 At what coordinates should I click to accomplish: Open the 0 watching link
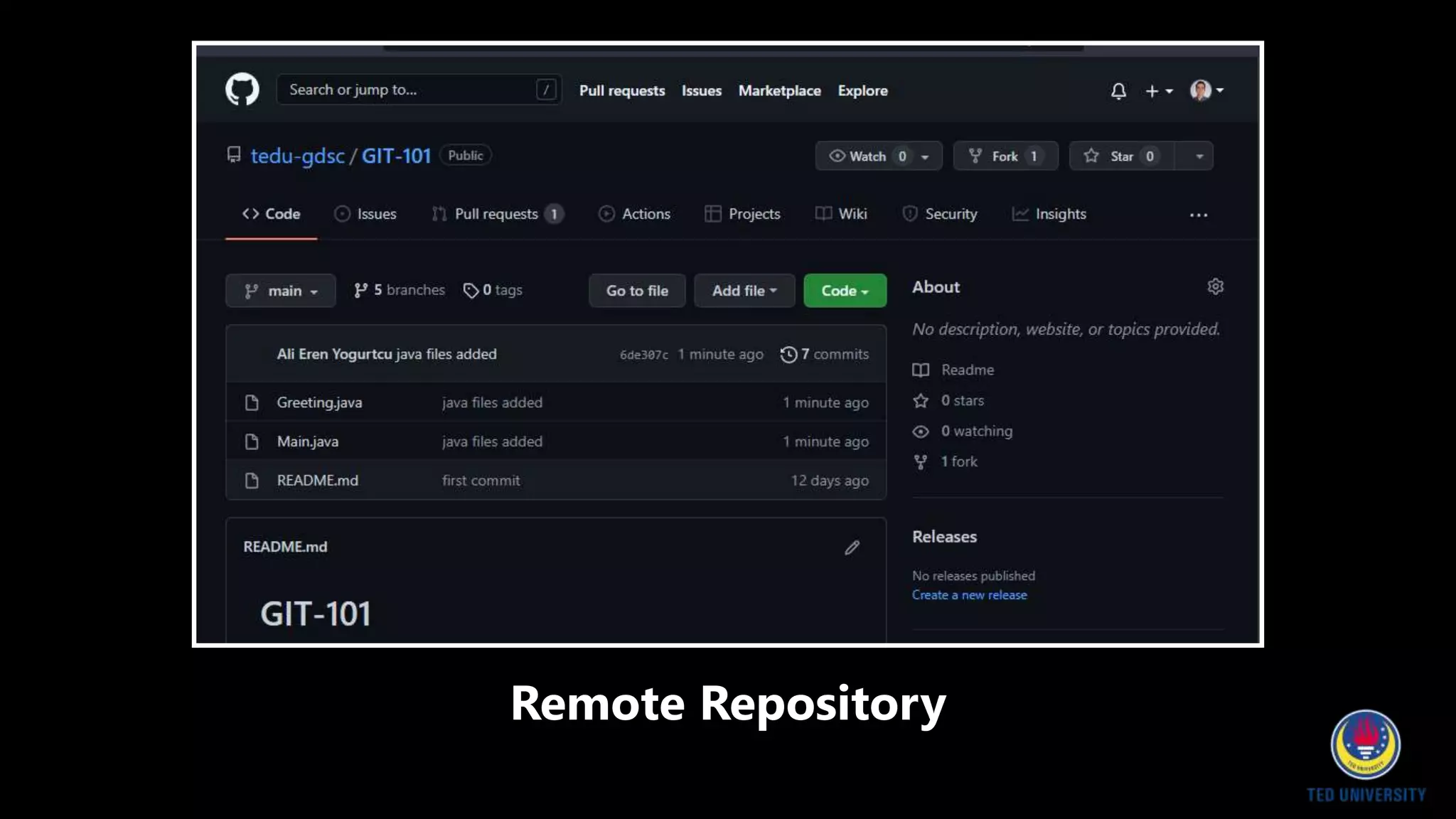click(x=963, y=431)
